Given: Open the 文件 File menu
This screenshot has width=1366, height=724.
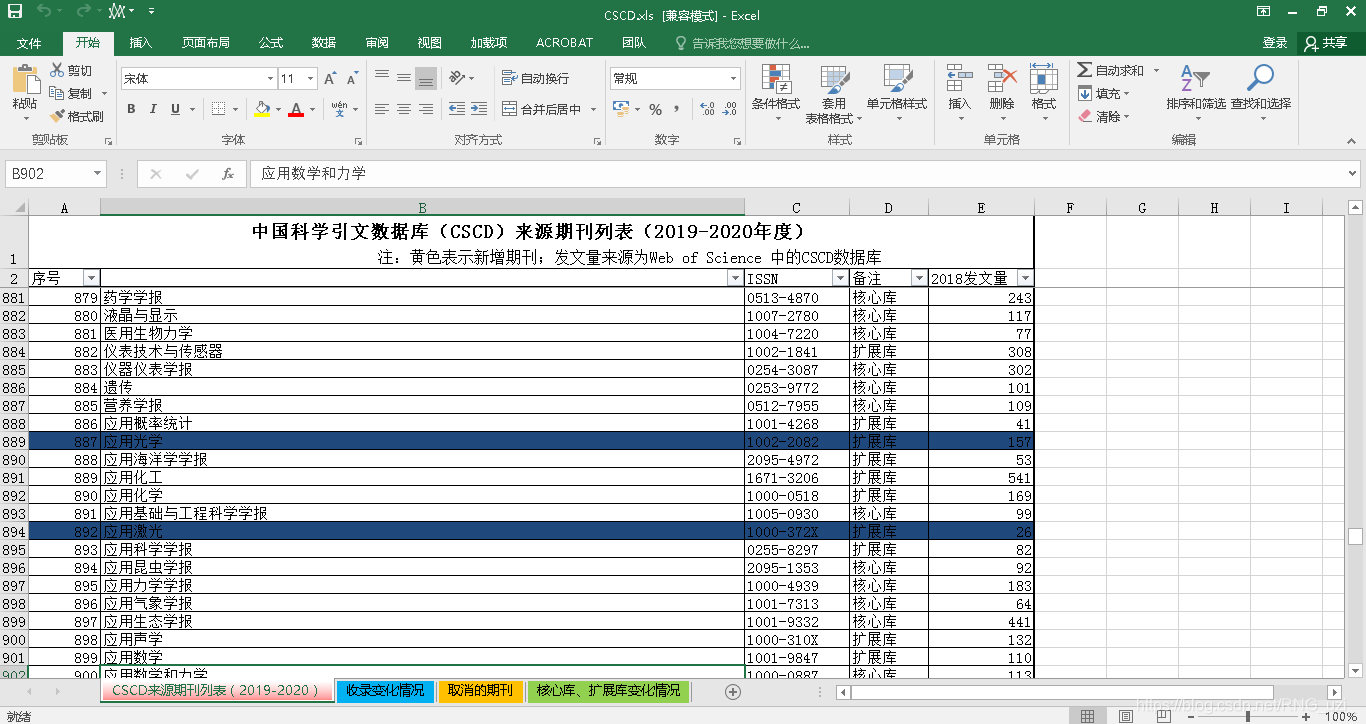Looking at the screenshot, I should tap(29, 43).
